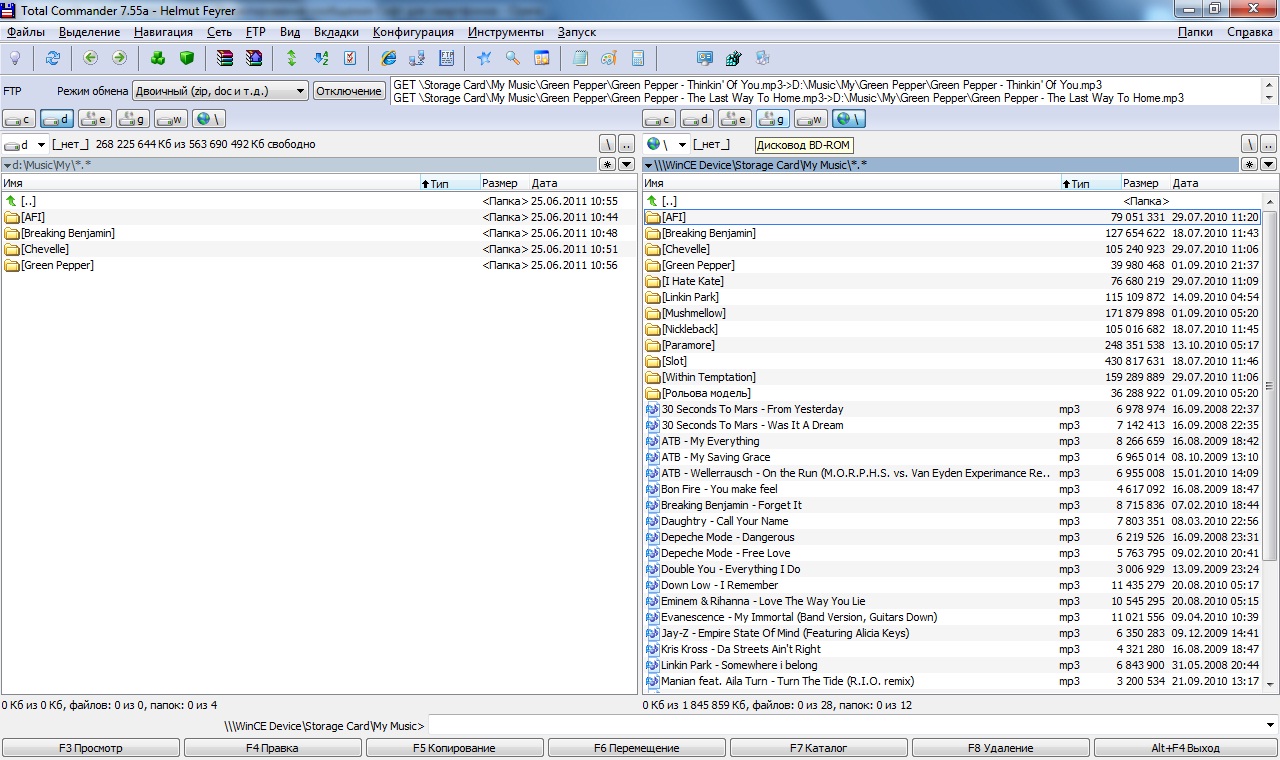Image resolution: width=1280 pixels, height=760 pixels.
Task: Click the FTP log scroll-up arrow
Action: coord(1270,84)
